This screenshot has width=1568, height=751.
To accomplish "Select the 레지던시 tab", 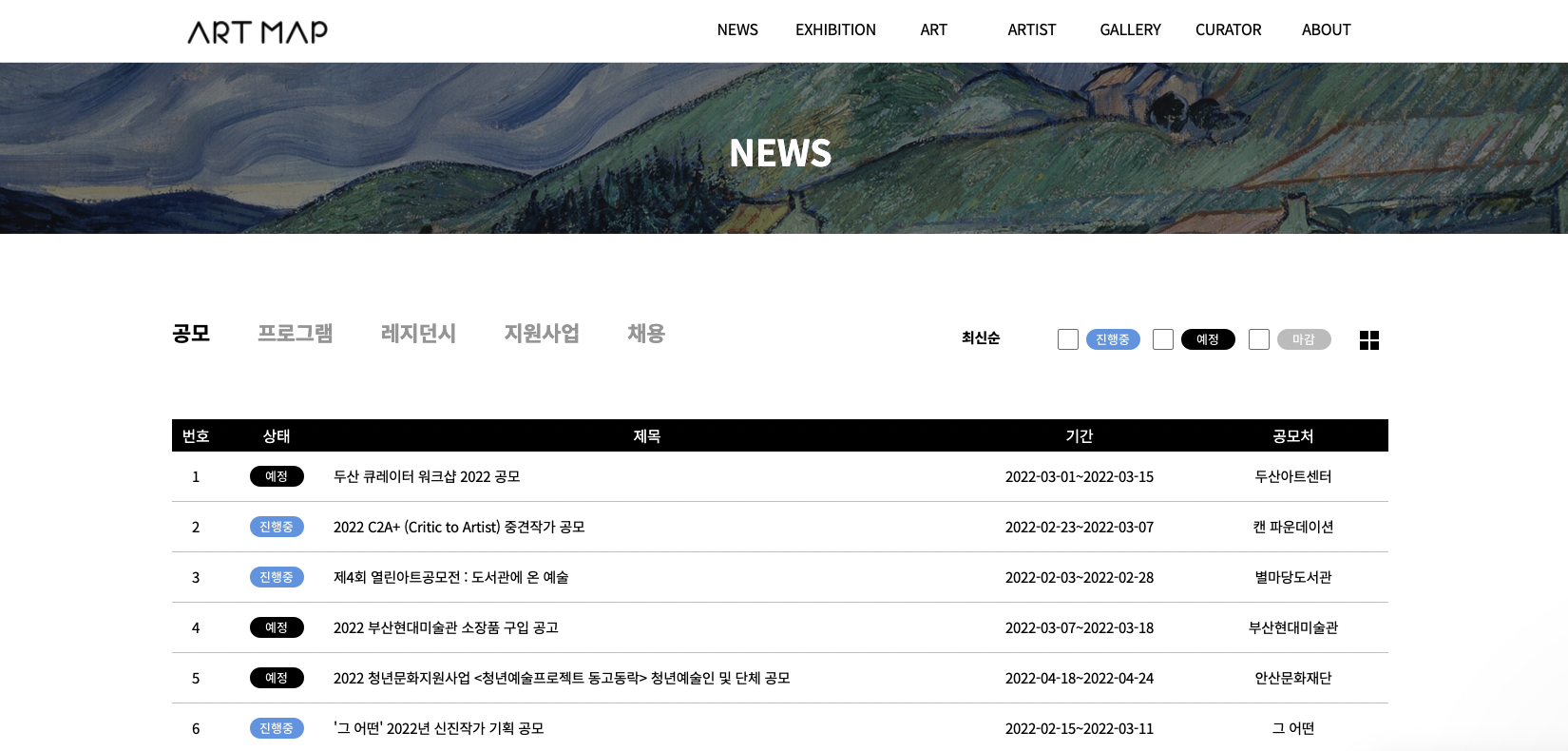I will [418, 334].
